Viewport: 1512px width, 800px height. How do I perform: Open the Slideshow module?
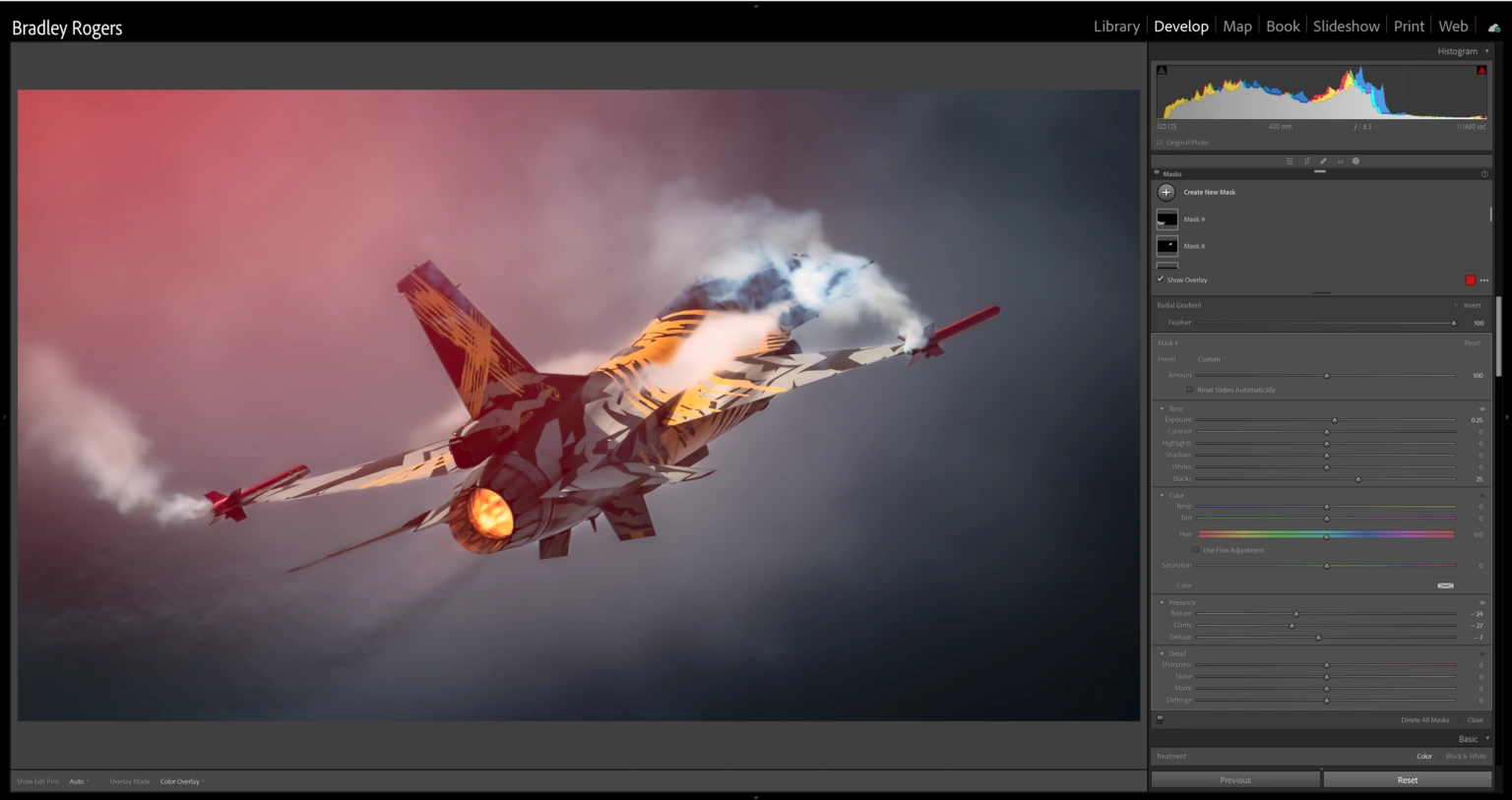(1347, 27)
